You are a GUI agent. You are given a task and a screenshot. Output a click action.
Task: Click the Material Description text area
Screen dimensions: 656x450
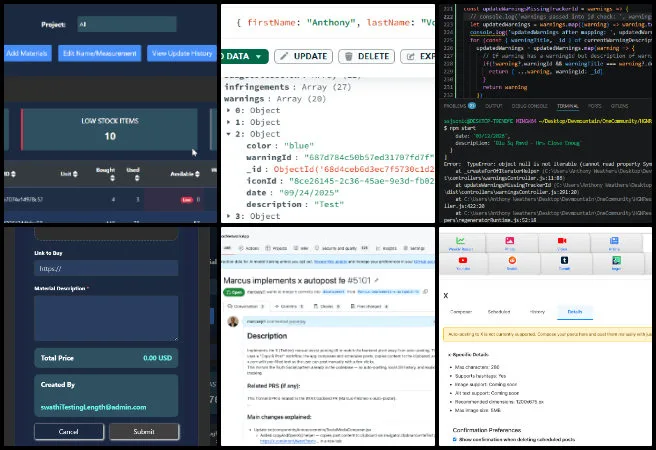(x=106, y=318)
